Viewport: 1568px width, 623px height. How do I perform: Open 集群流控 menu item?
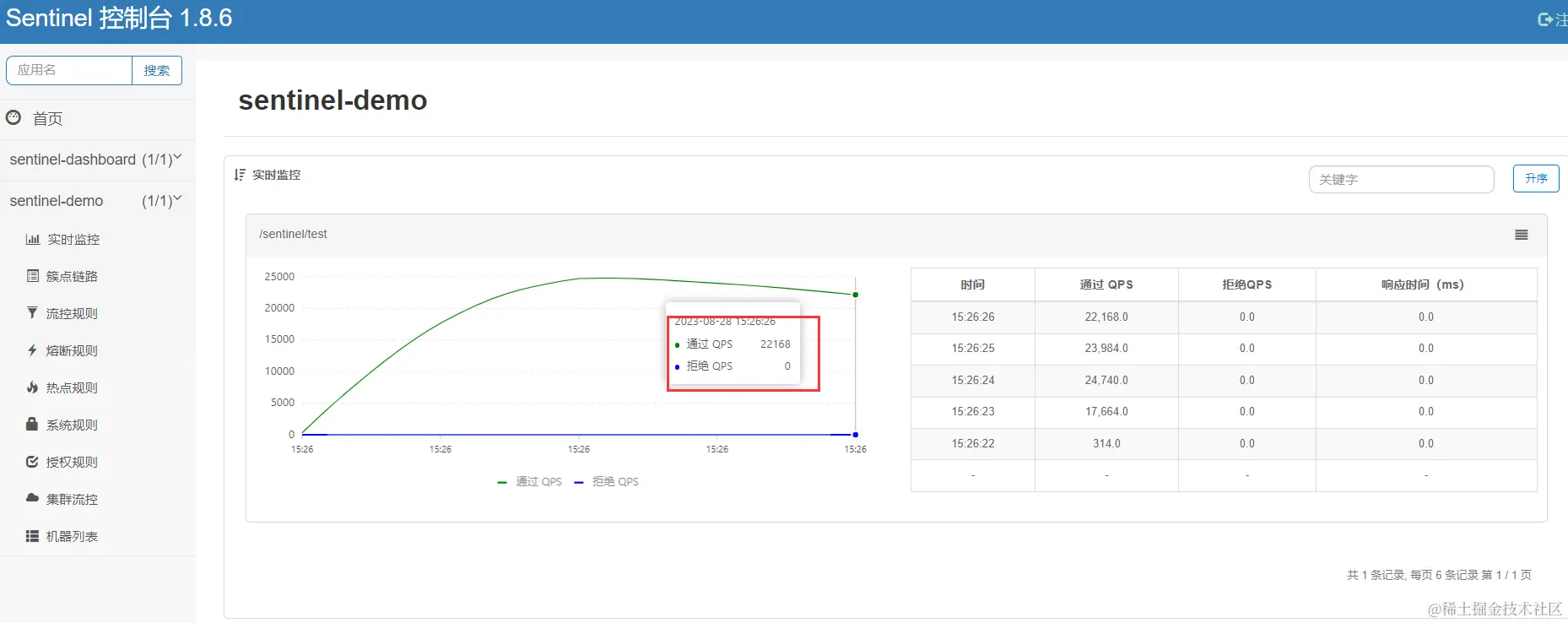72,500
